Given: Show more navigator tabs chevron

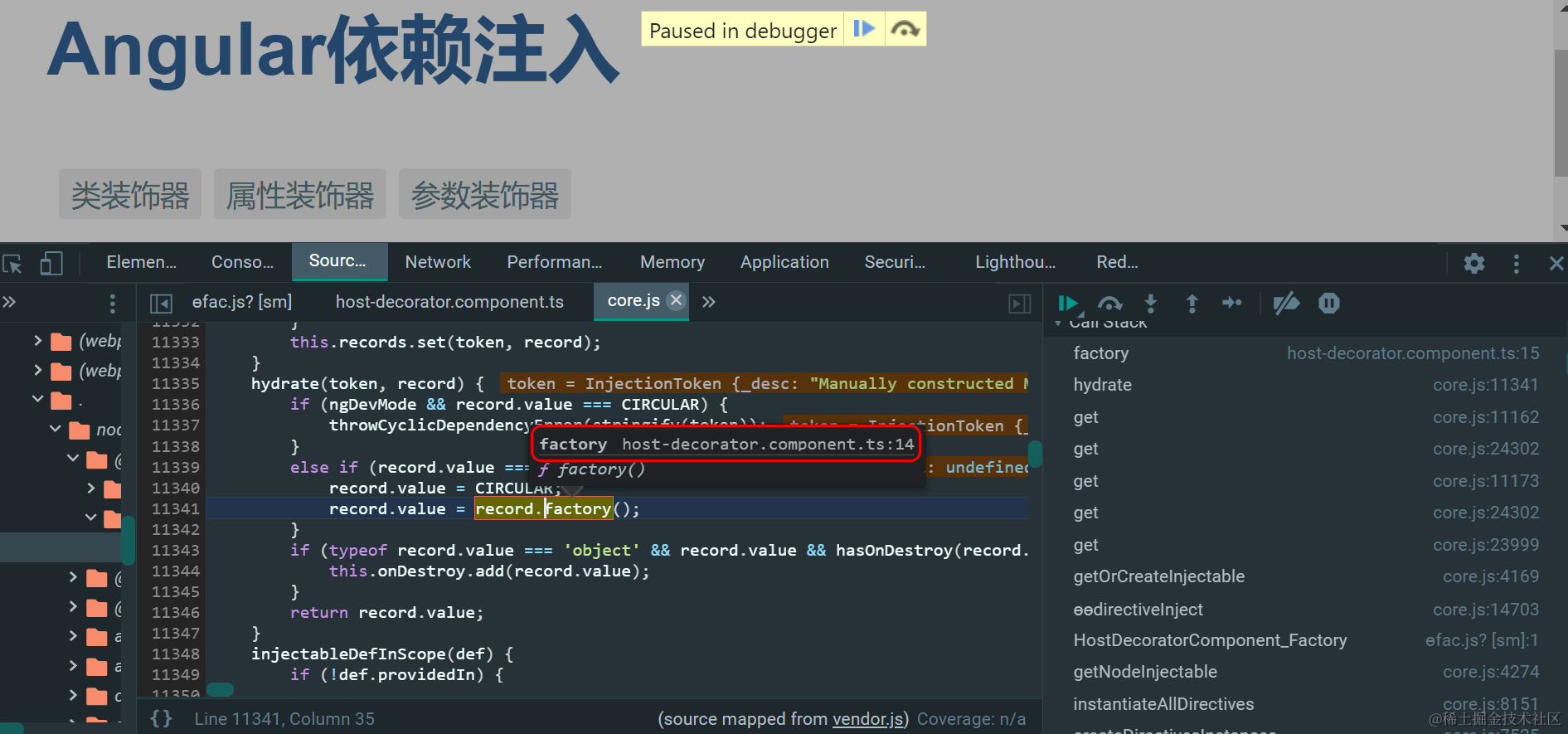Looking at the screenshot, I should click(x=9, y=302).
